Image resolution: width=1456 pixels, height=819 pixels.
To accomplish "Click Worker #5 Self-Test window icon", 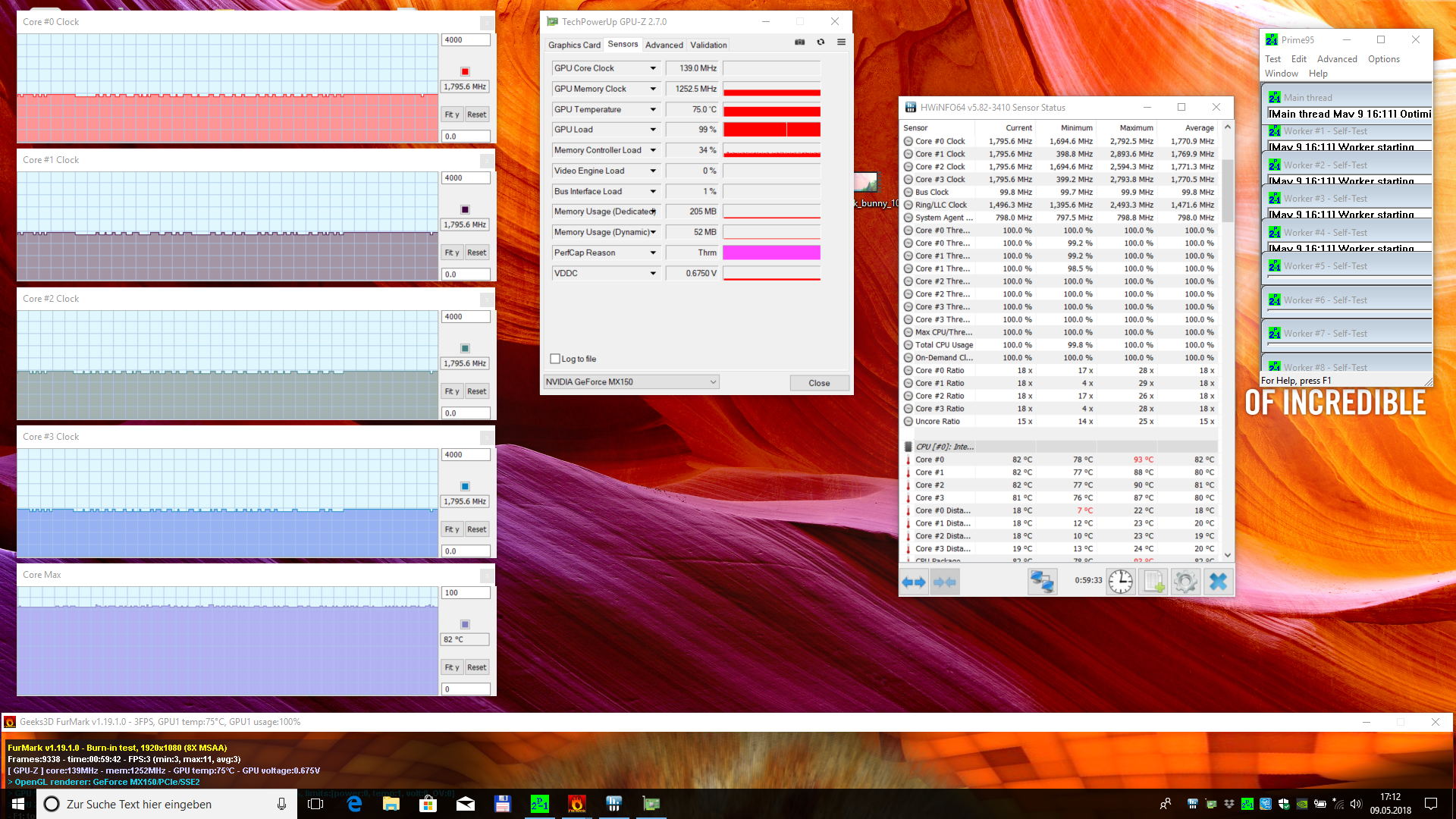I will coord(1275,266).
